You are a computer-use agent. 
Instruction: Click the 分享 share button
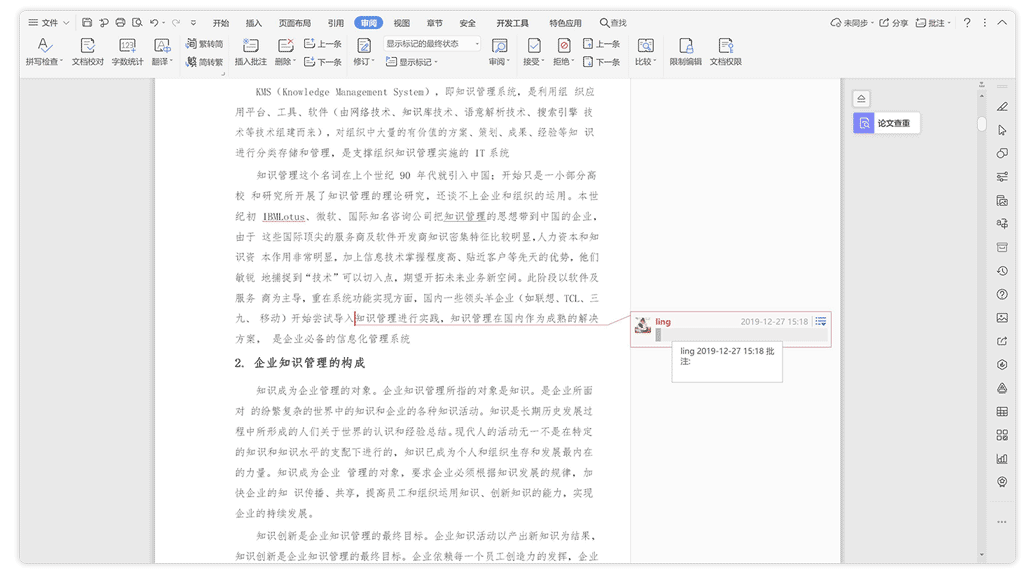tap(894, 22)
